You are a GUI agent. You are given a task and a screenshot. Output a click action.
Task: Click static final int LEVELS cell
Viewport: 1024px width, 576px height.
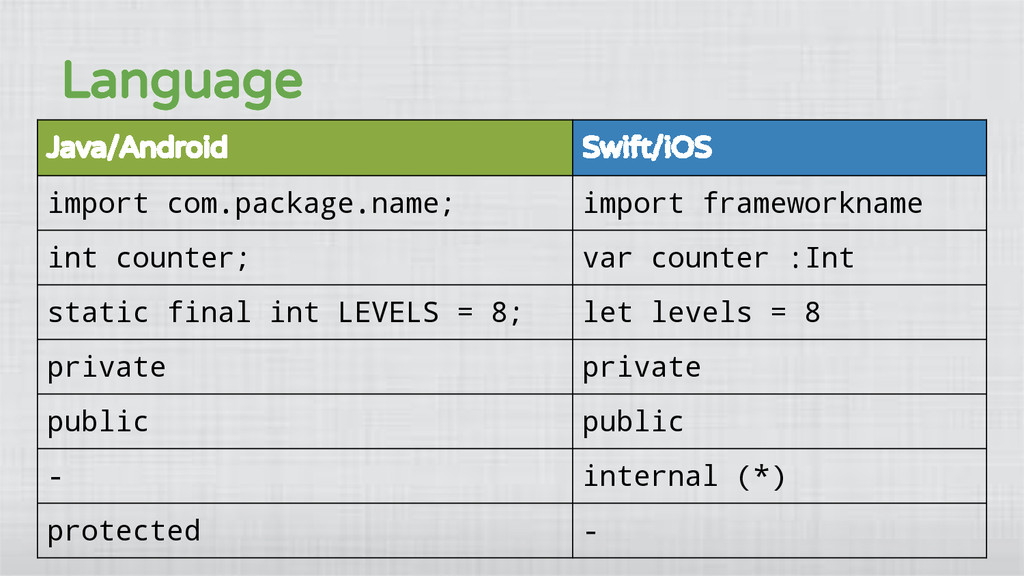305,312
